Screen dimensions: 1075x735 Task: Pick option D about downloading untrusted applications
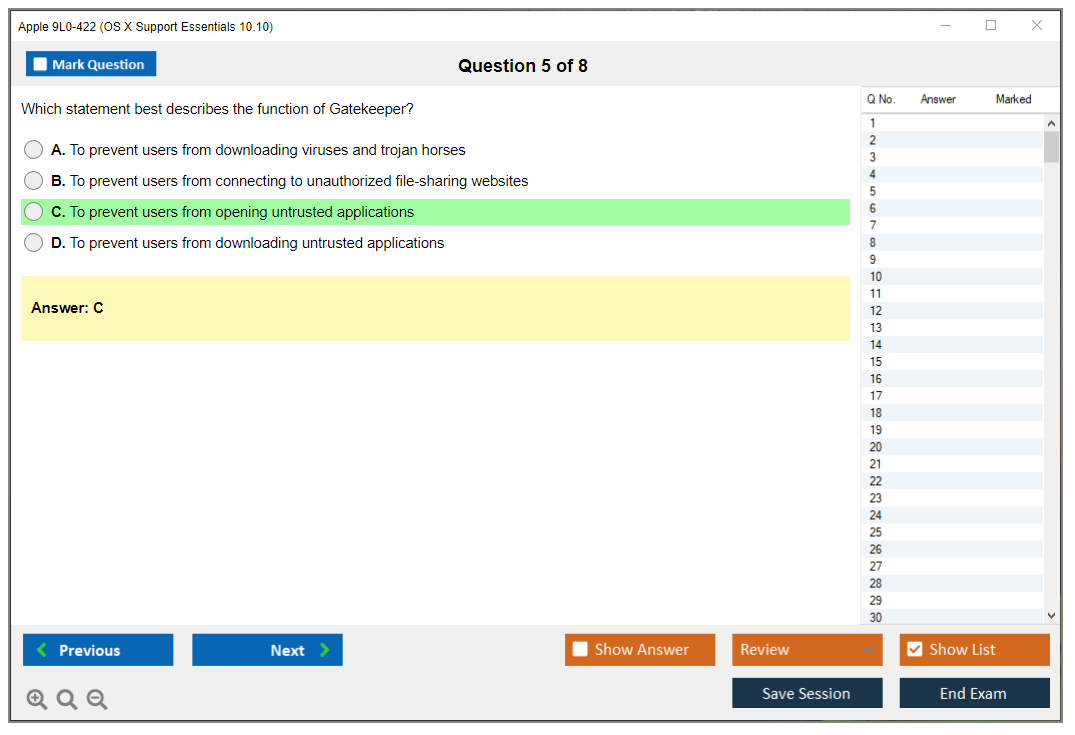[x=34, y=243]
